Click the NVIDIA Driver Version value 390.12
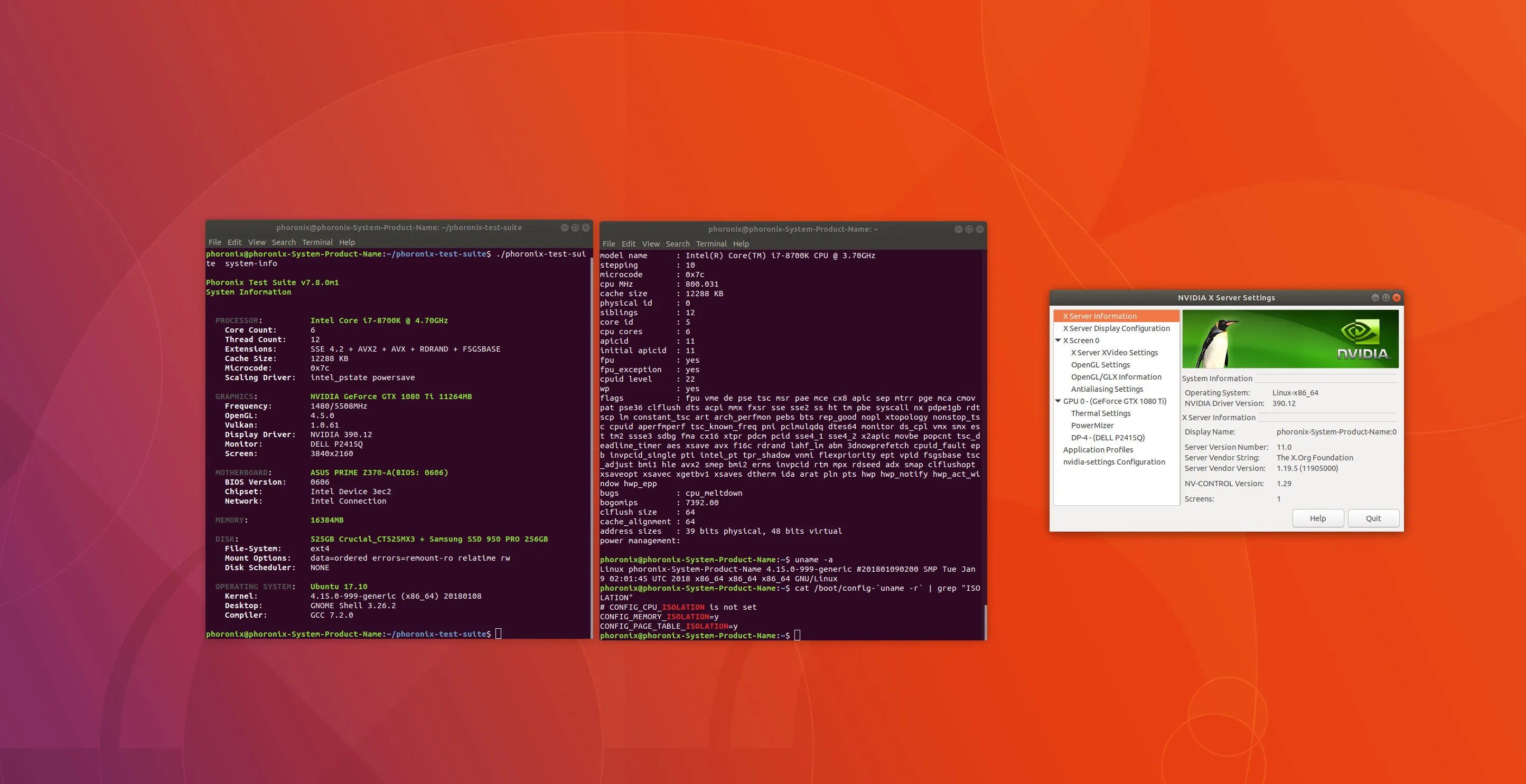The width and height of the screenshot is (1526, 784). click(x=1283, y=403)
